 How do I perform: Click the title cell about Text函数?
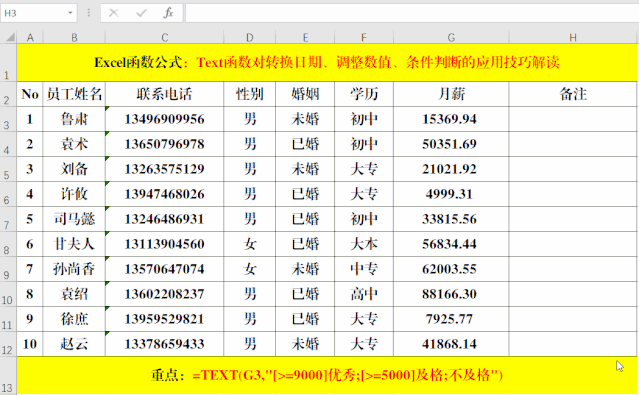pyautogui.click(x=327, y=62)
